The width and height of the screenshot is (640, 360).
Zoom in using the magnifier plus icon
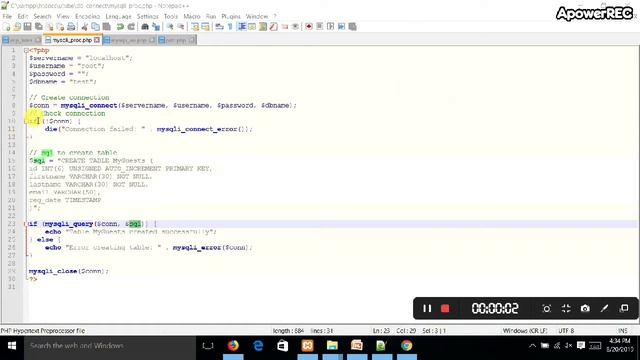(170, 27)
